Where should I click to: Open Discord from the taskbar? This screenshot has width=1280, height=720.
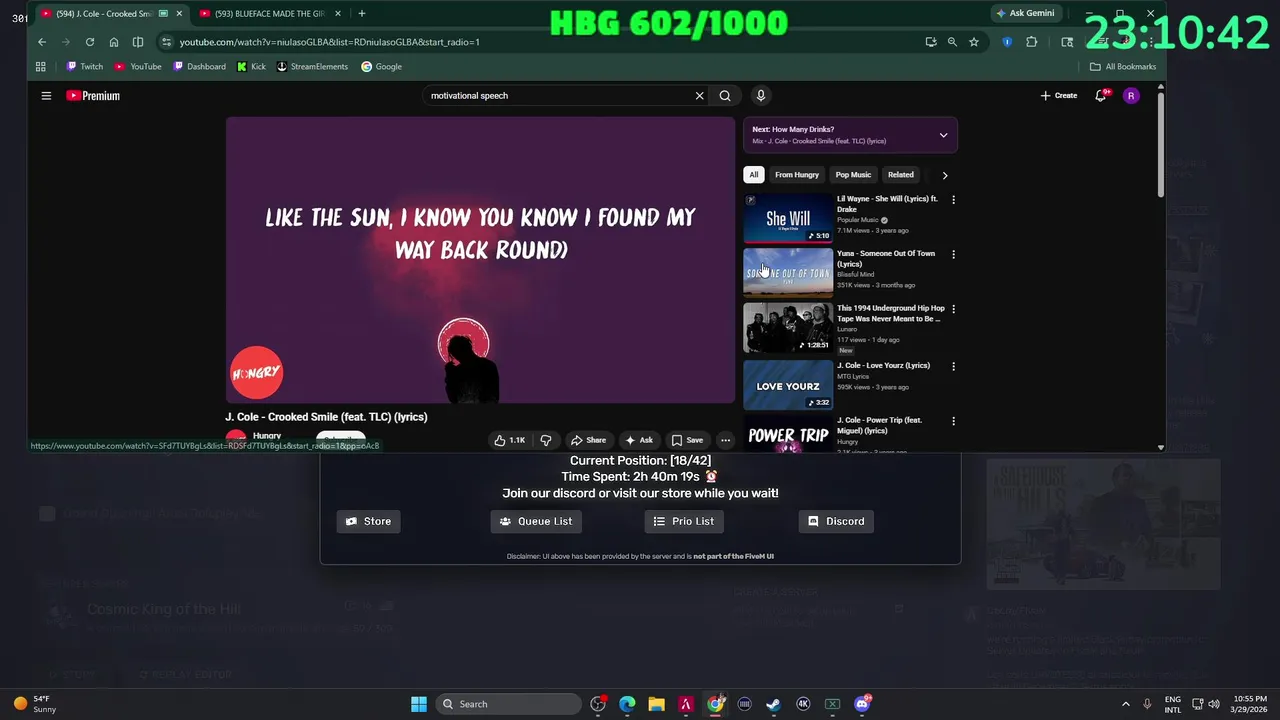point(862,704)
